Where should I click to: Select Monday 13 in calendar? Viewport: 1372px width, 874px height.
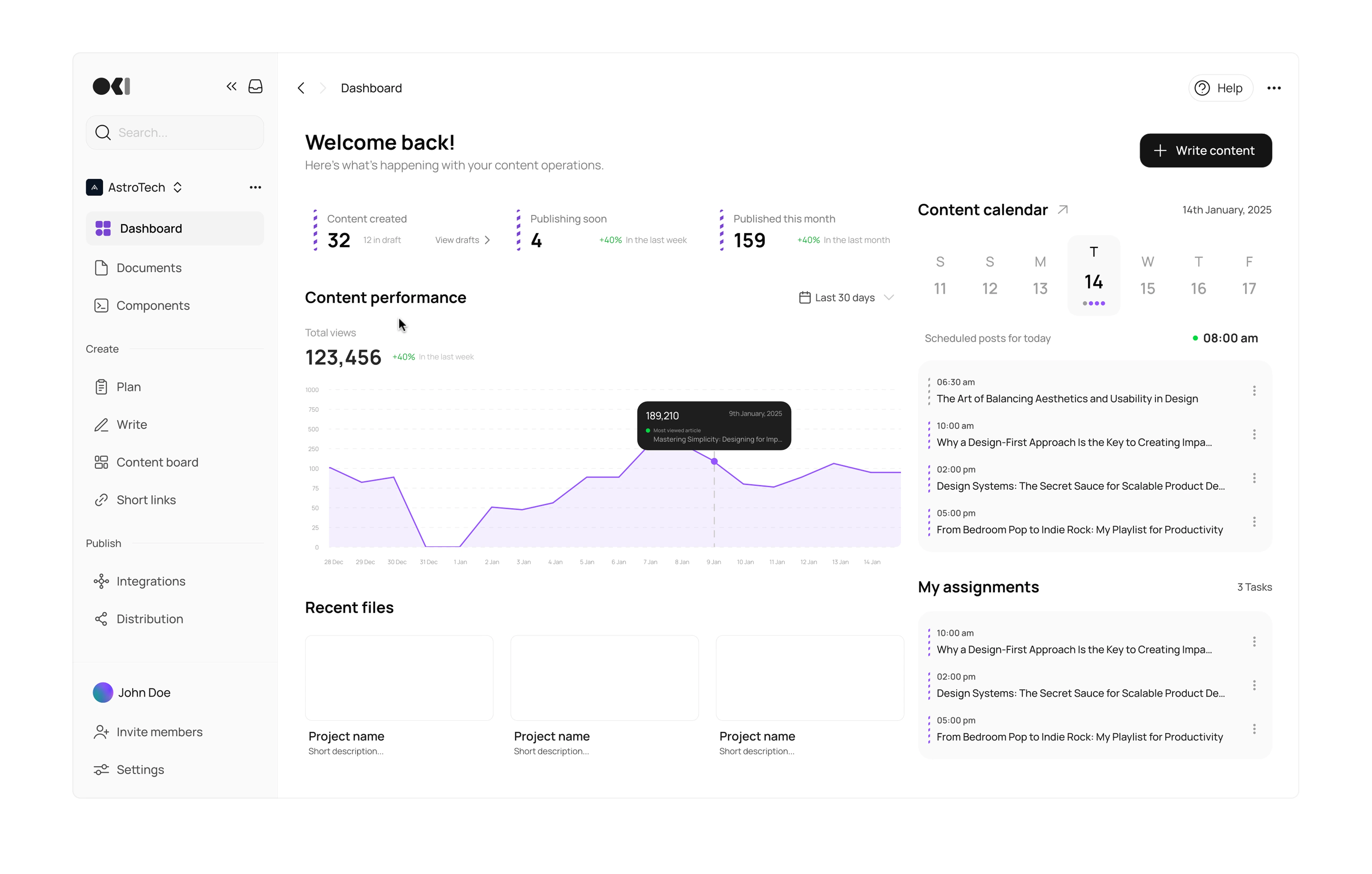(1040, 276)
